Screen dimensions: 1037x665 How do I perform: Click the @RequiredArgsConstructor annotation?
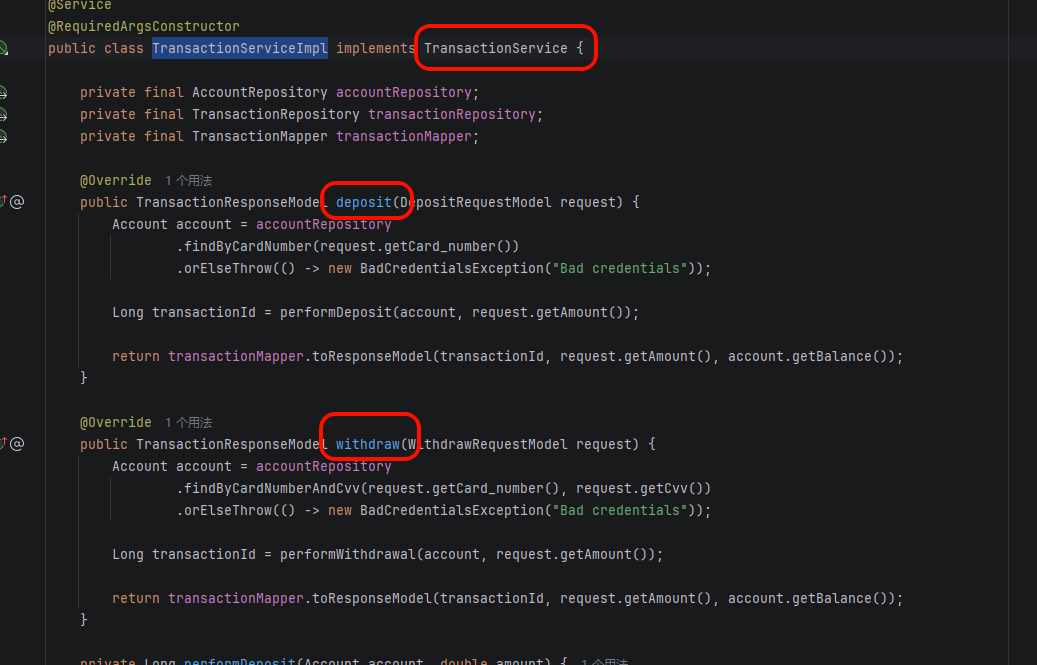pos(144,26)
